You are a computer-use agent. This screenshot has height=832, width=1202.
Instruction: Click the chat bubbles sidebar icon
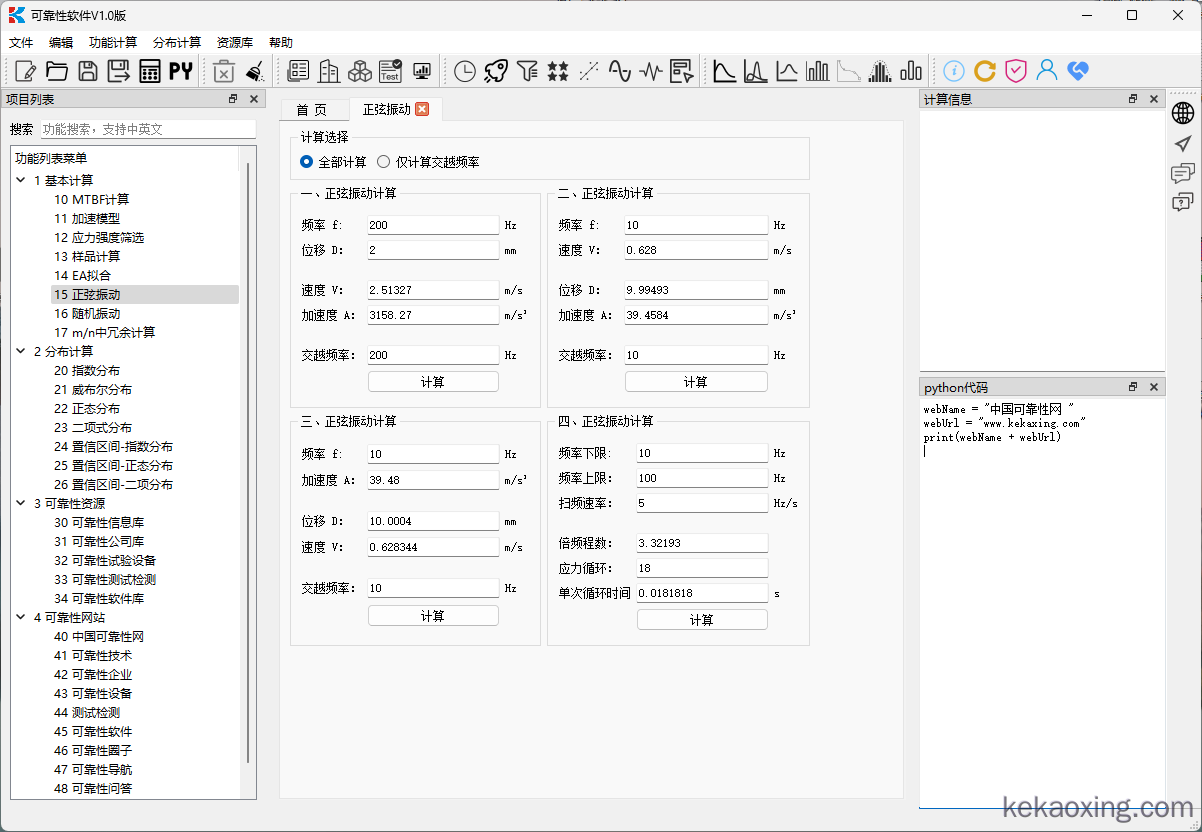click(1183, 173)
